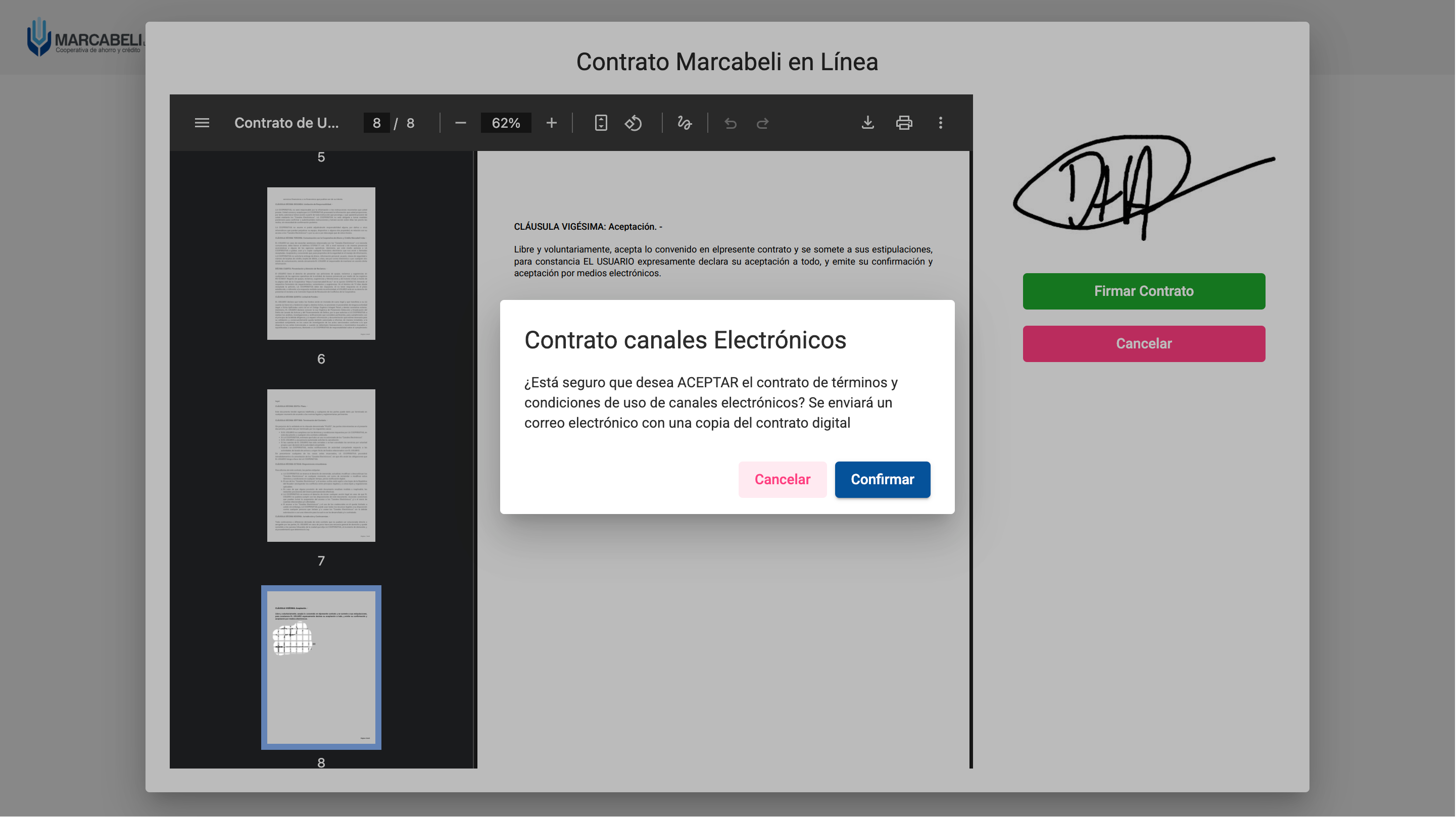Select the page 6 thumbnail

(x=320, y=263)
